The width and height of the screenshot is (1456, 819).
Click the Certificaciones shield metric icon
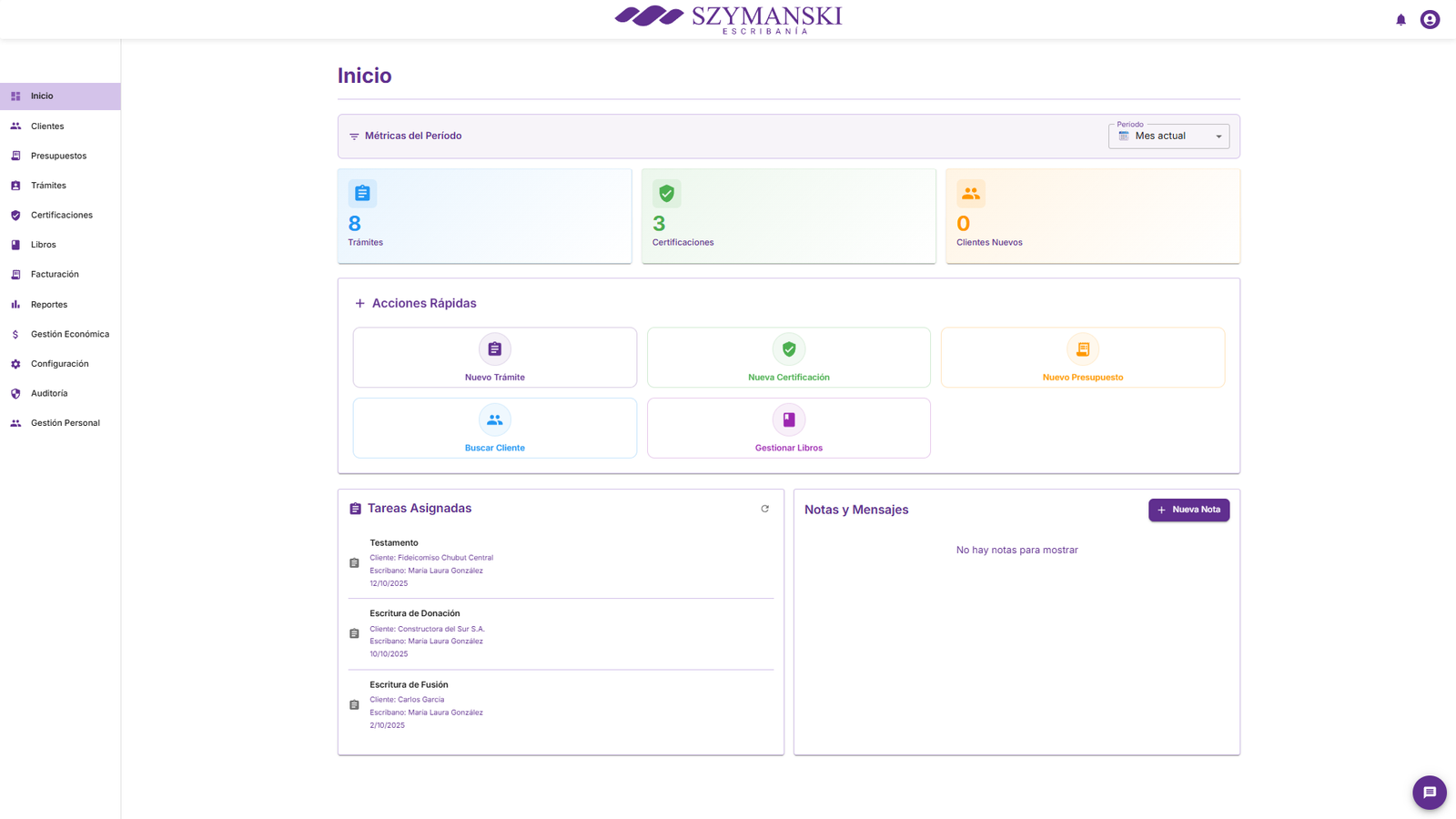pos(666,194)
